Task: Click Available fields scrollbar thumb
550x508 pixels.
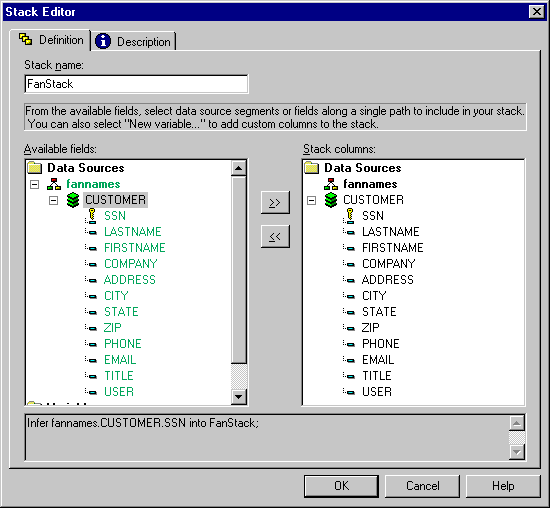Action: pyautogui.click(x=239, y=270)
